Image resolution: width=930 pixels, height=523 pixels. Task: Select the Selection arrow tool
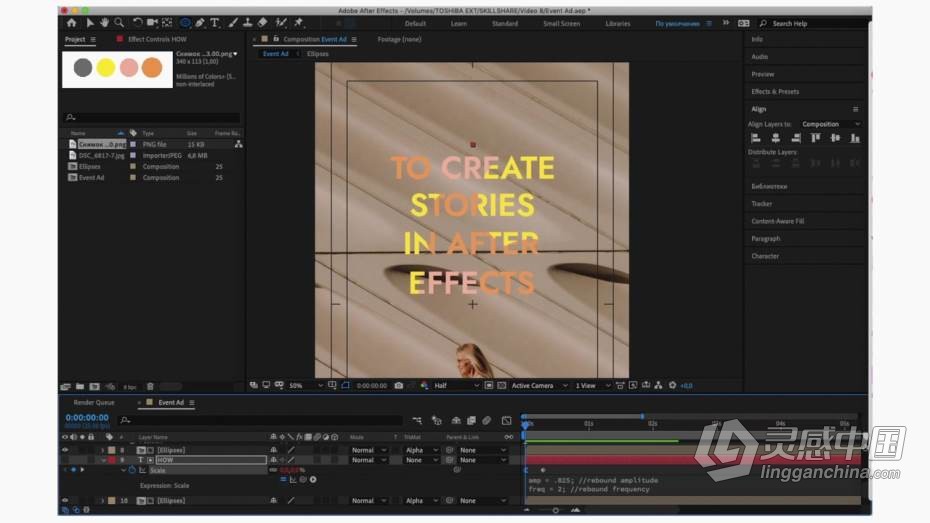click(90, 23)
